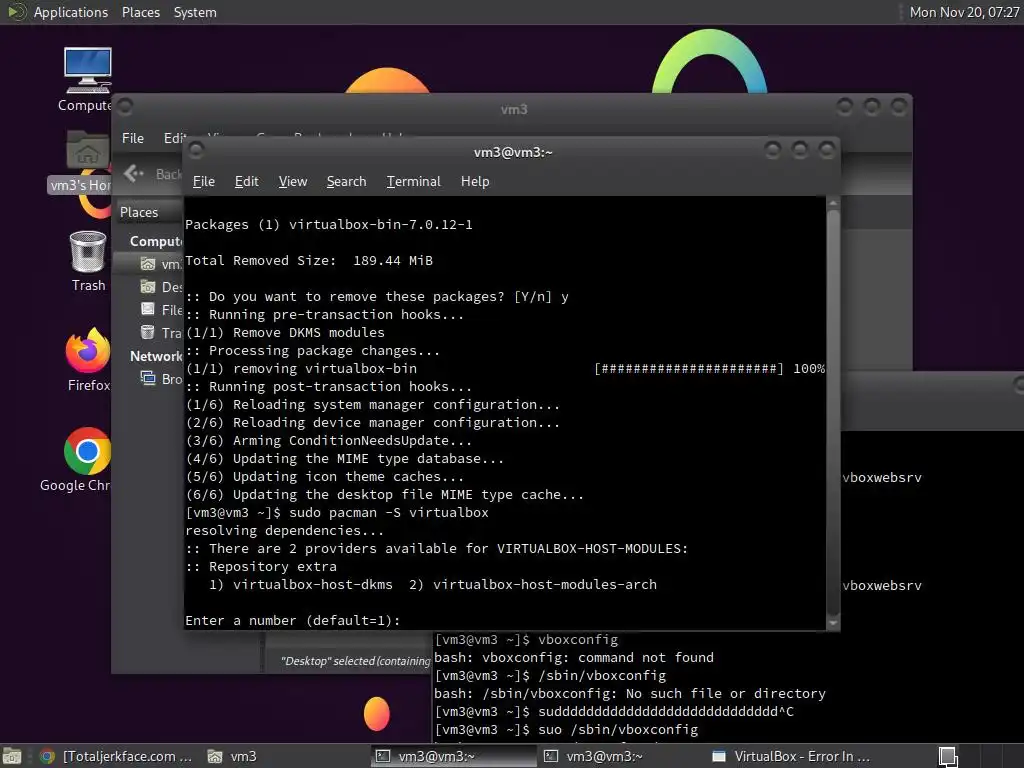Open the terminal Search menu

tap(346, 181)
